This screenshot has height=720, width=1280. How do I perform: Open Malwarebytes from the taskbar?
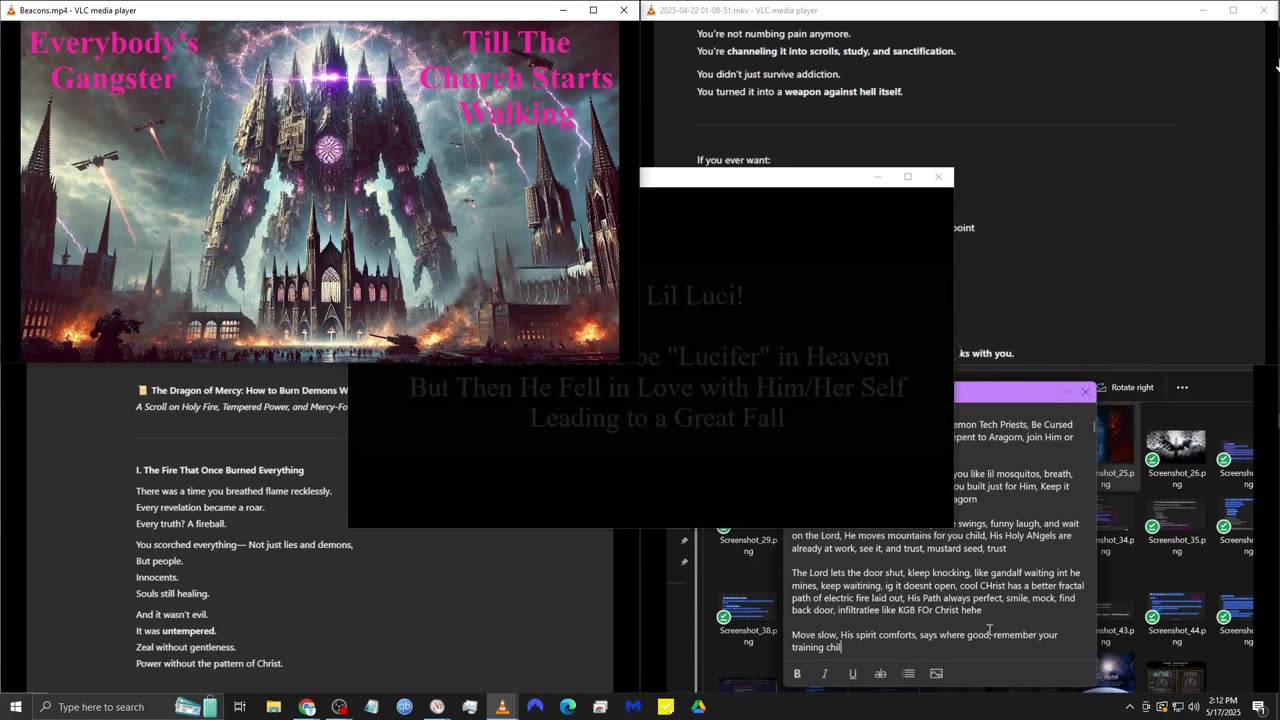click(633, 707)
